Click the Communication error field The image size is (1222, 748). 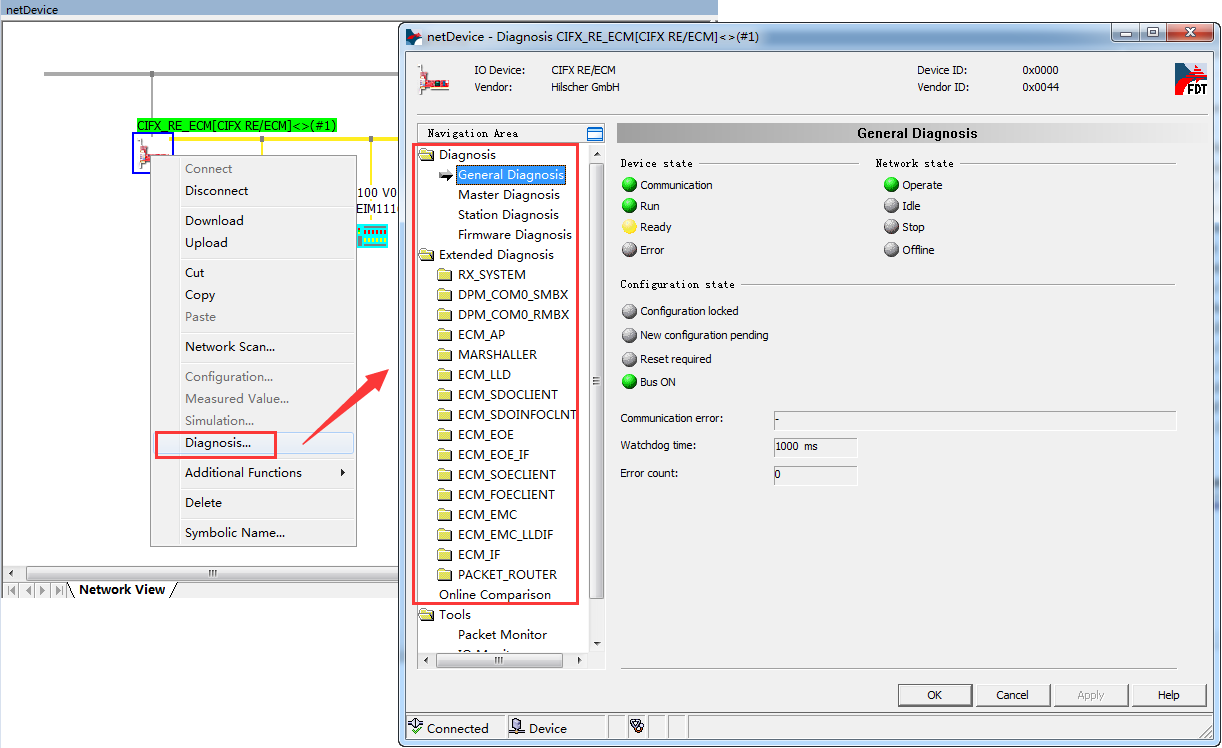click(975, 421)
